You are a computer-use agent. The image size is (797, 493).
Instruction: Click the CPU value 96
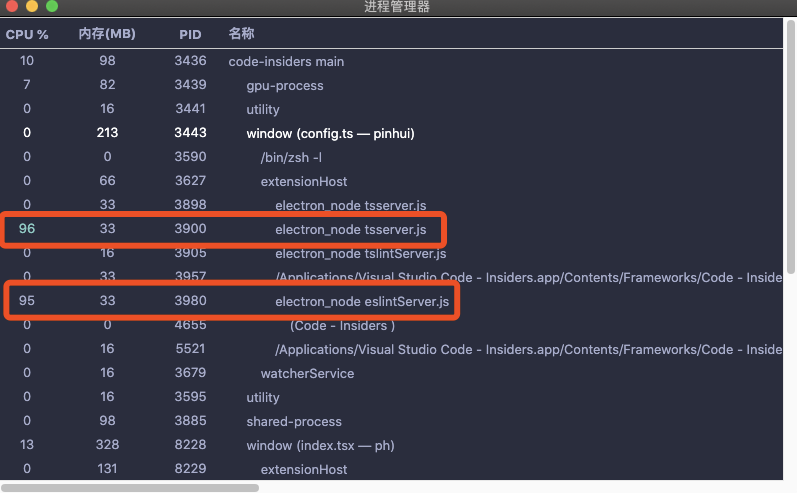tap(27, 229)
